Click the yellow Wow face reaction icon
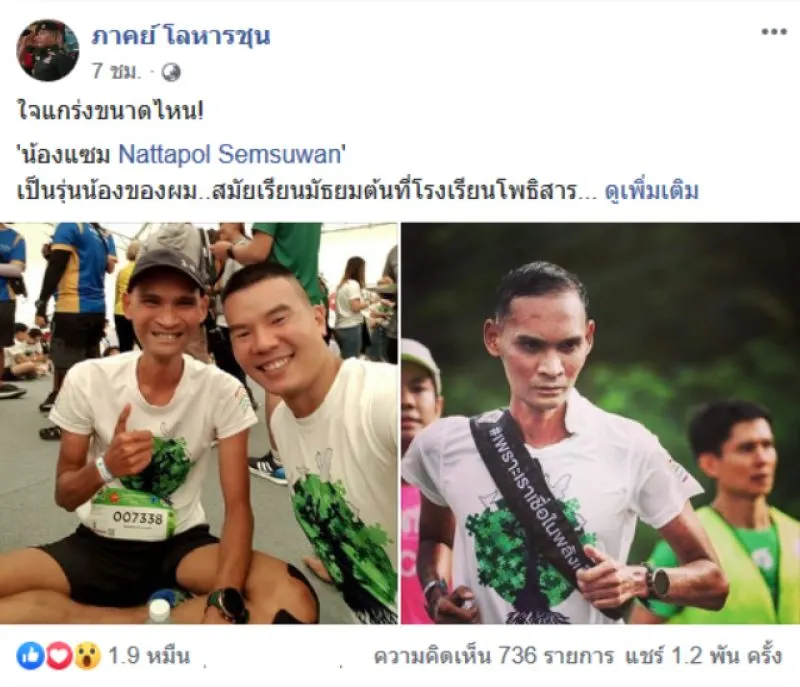Image resolution: width=800 pixels, height=687 pixels. (87, 655)
